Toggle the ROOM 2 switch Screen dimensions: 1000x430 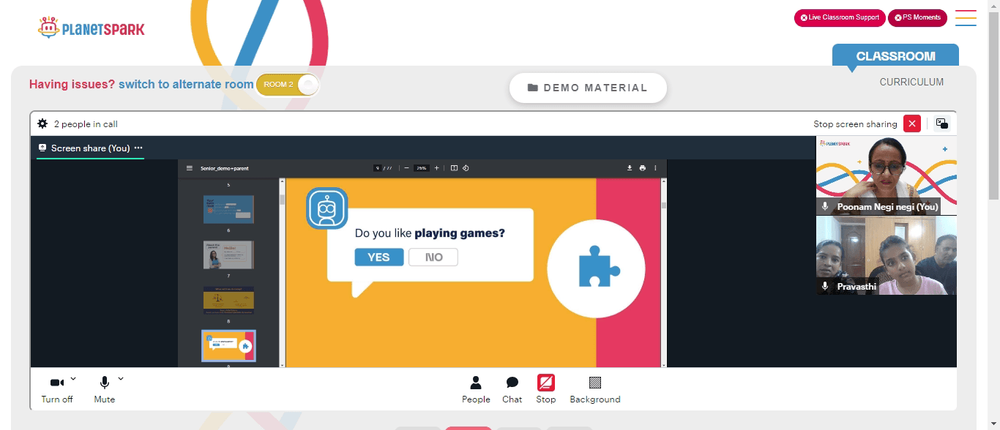[x=287, y=85]
